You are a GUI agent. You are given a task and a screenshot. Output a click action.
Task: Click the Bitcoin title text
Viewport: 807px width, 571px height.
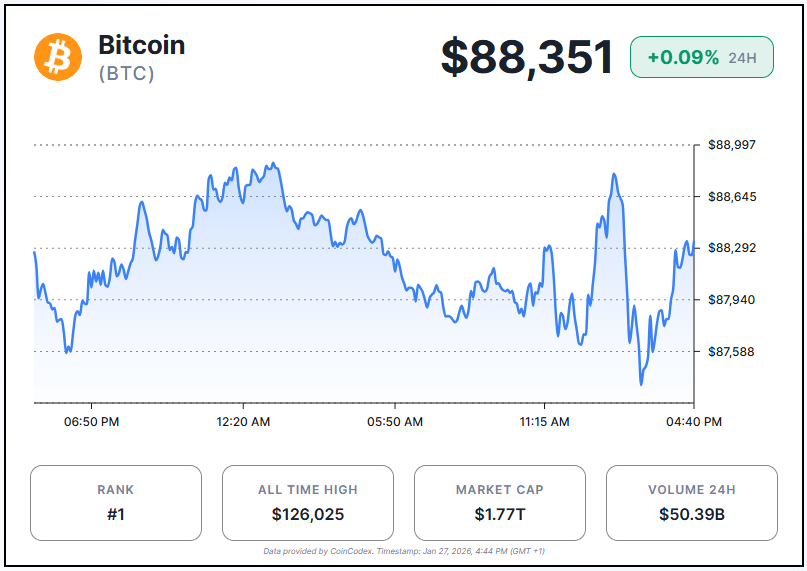click(141, 45)
